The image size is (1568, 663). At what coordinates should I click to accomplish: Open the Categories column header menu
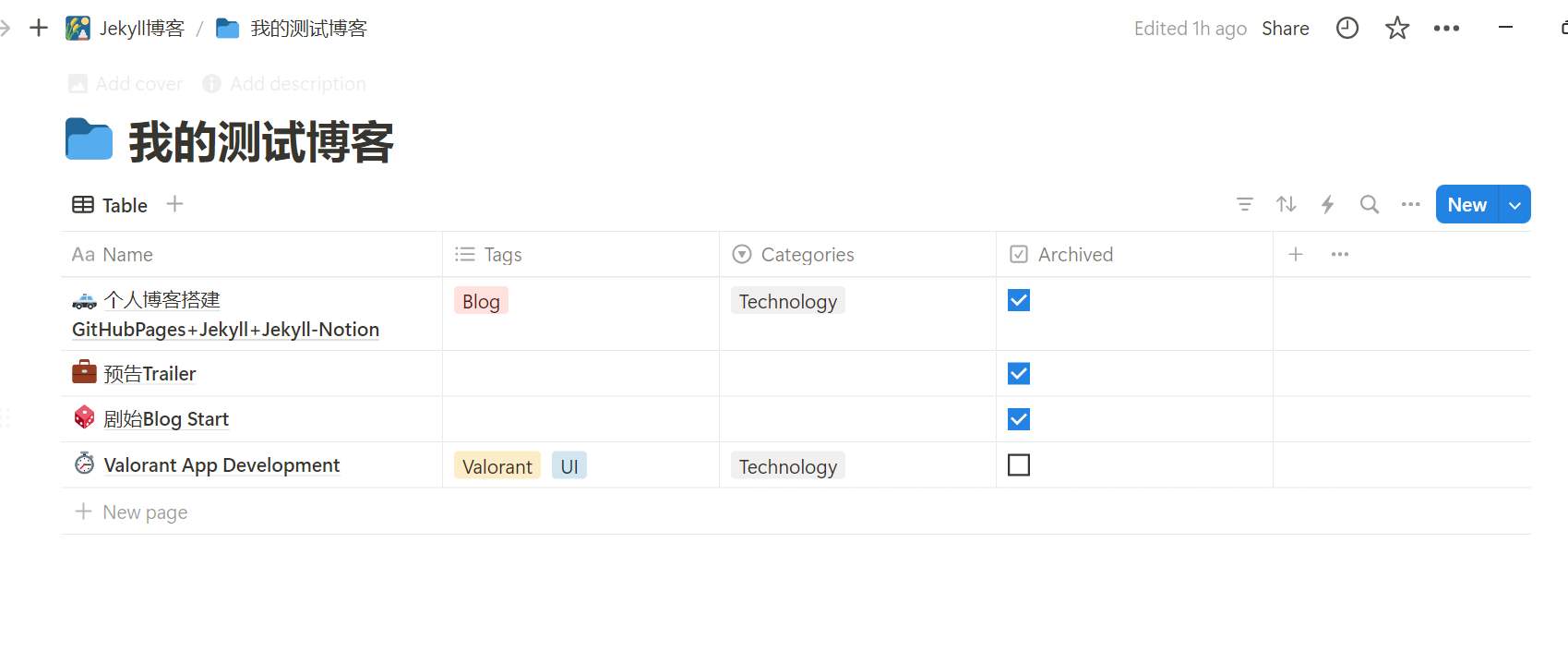click(858, 254)
